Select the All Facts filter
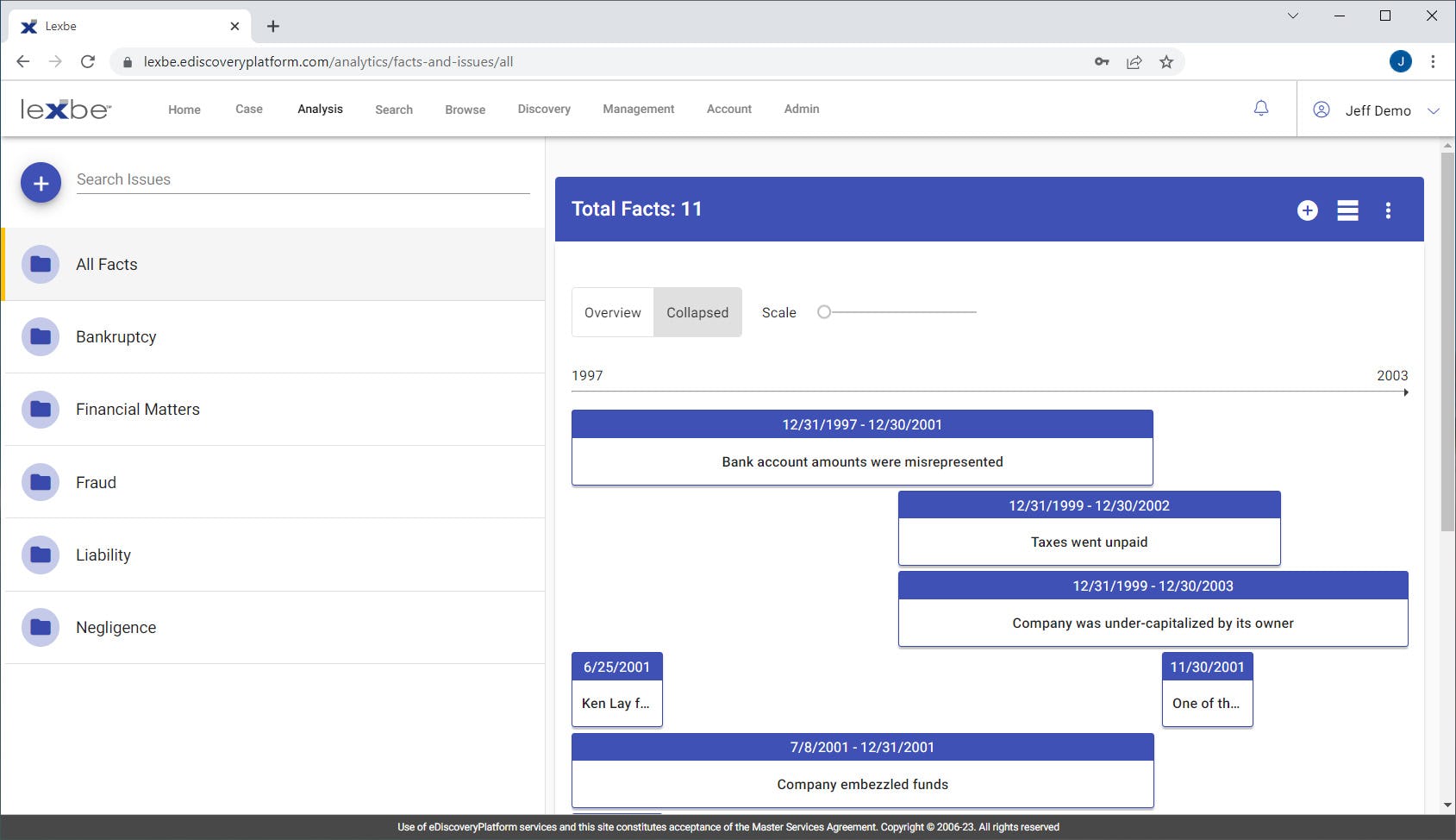This screenshot has height=840, width=1456. (106, 264)
